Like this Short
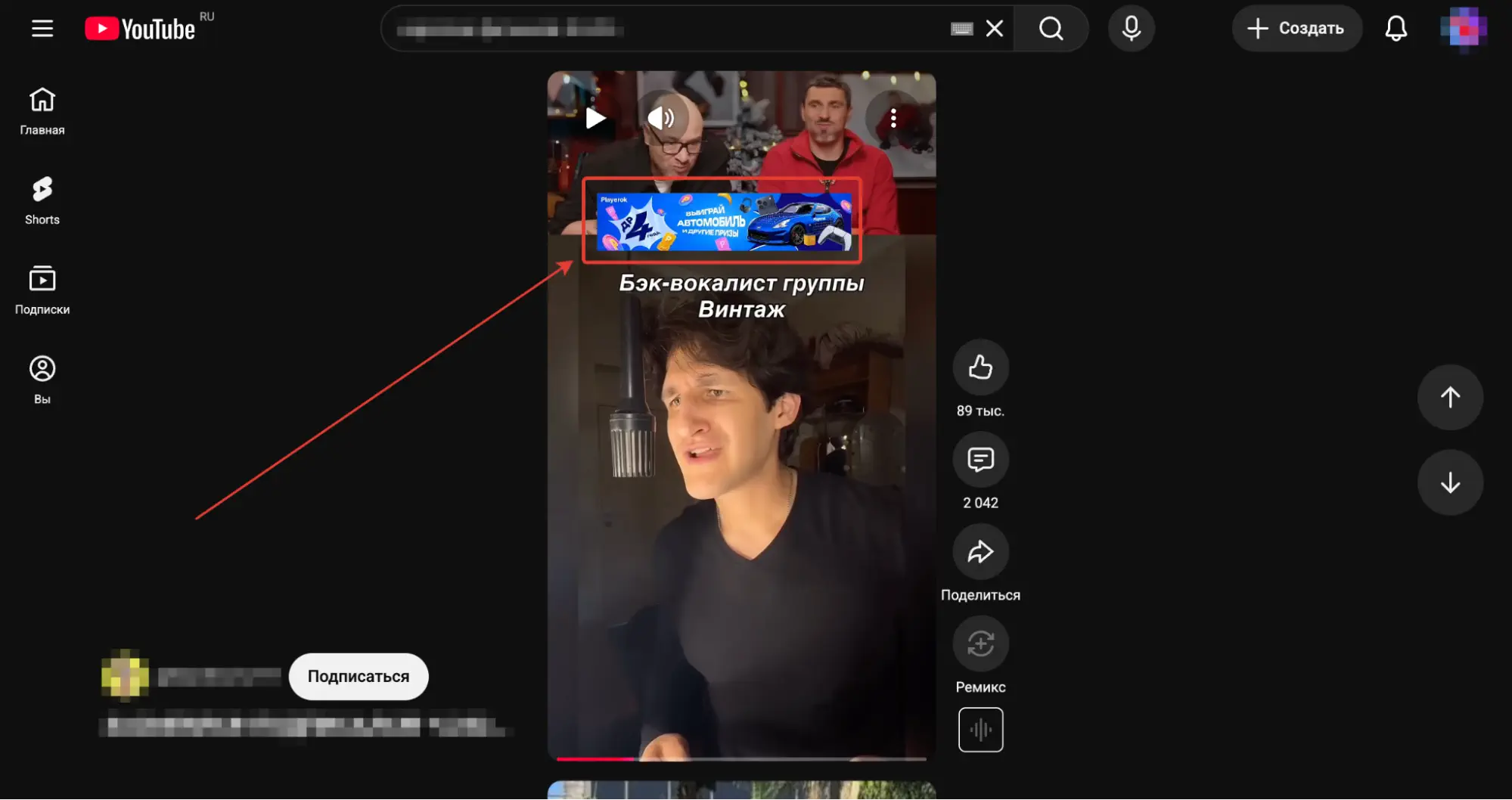The image size is (1512, 800). pos(980,367)
